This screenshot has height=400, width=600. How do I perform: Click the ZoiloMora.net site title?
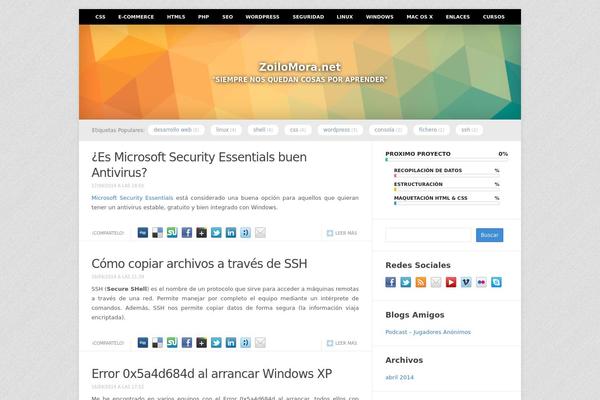pyautogui.click(x=300, y=67)
